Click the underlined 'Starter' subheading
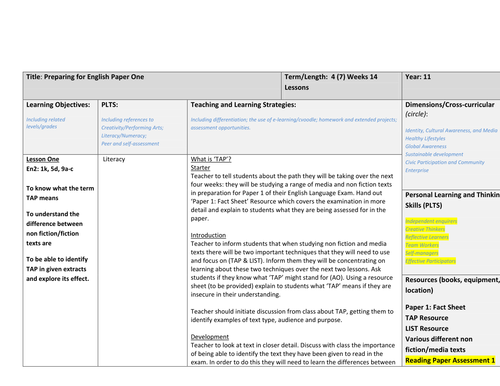This screenshot has width=500, height=386. click(200, 168)
